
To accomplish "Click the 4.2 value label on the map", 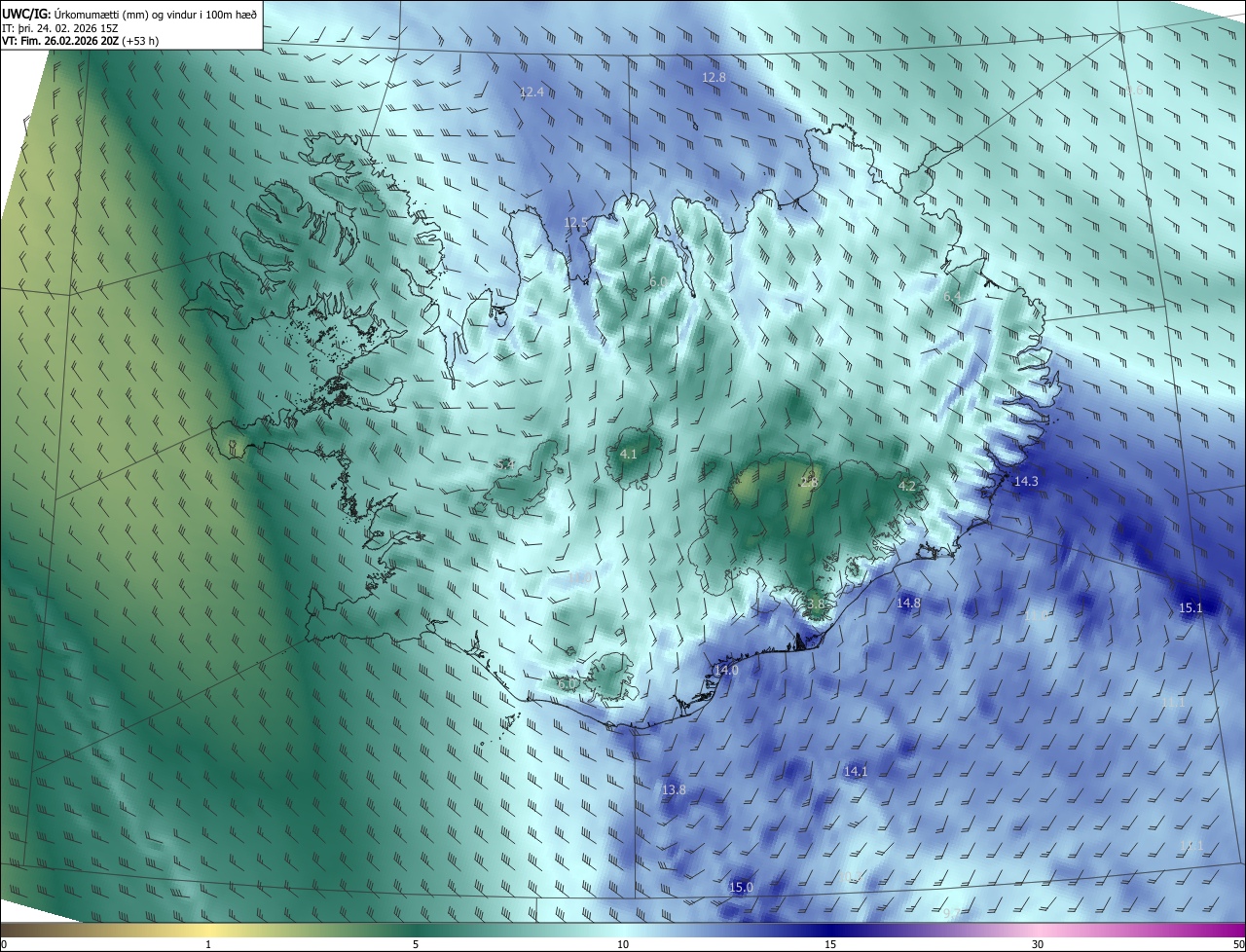I will click(x=907, y=486).
